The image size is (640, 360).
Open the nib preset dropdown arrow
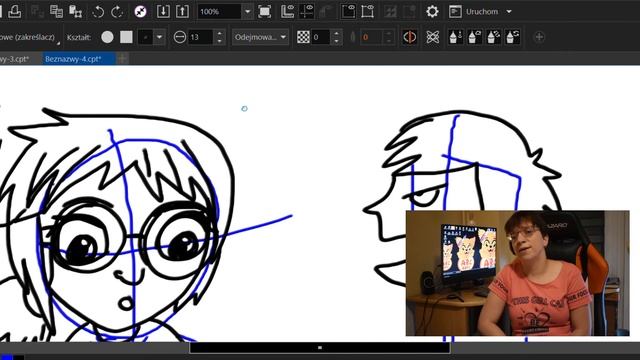[x=160, y=37]
